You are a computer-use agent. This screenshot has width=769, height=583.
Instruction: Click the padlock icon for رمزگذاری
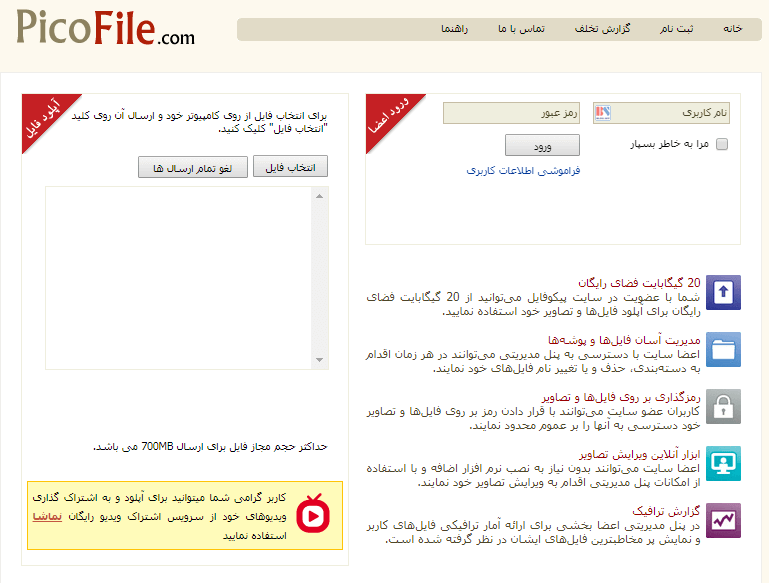723,406
